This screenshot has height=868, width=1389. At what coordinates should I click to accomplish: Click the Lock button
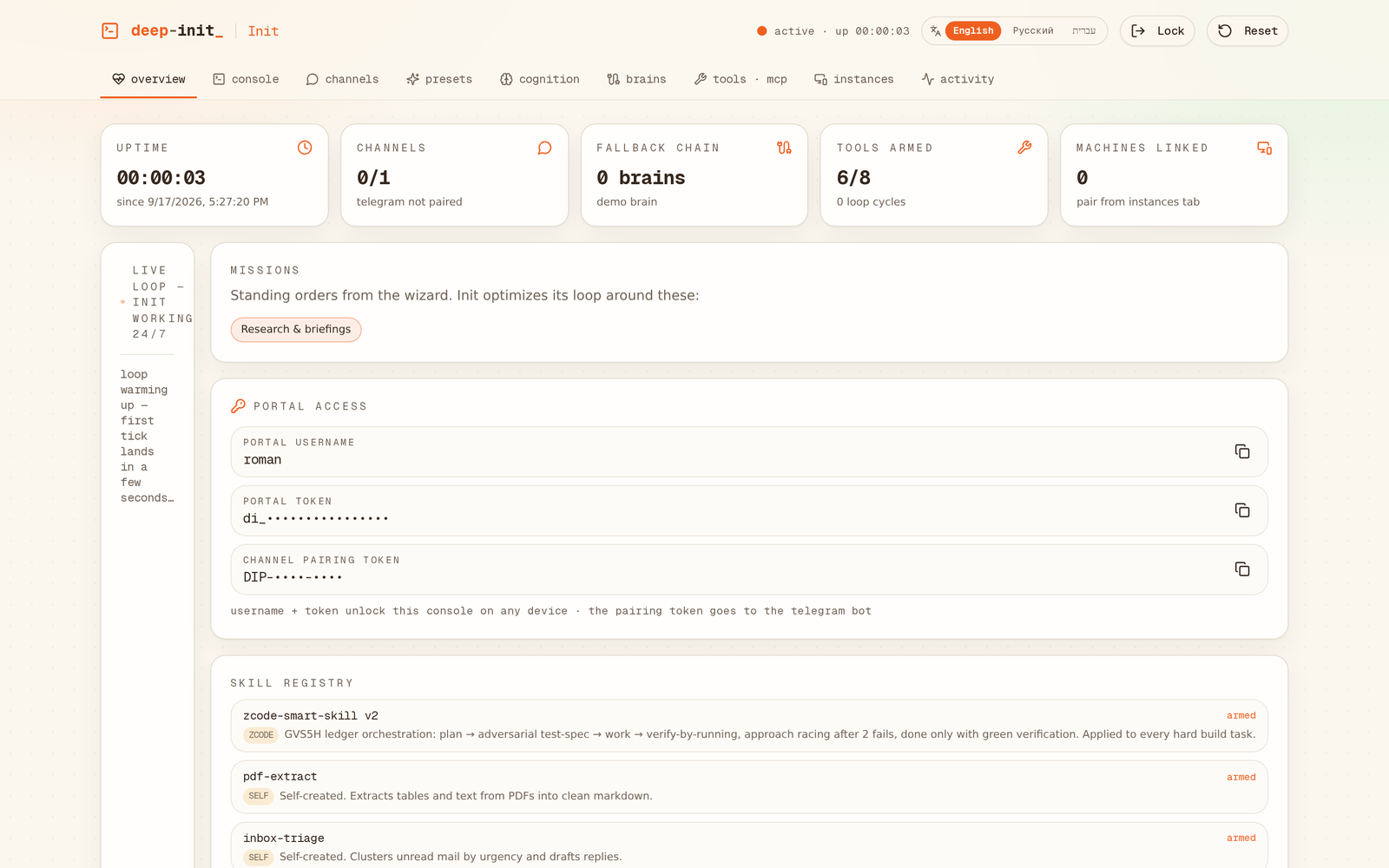coord(1157,31)
